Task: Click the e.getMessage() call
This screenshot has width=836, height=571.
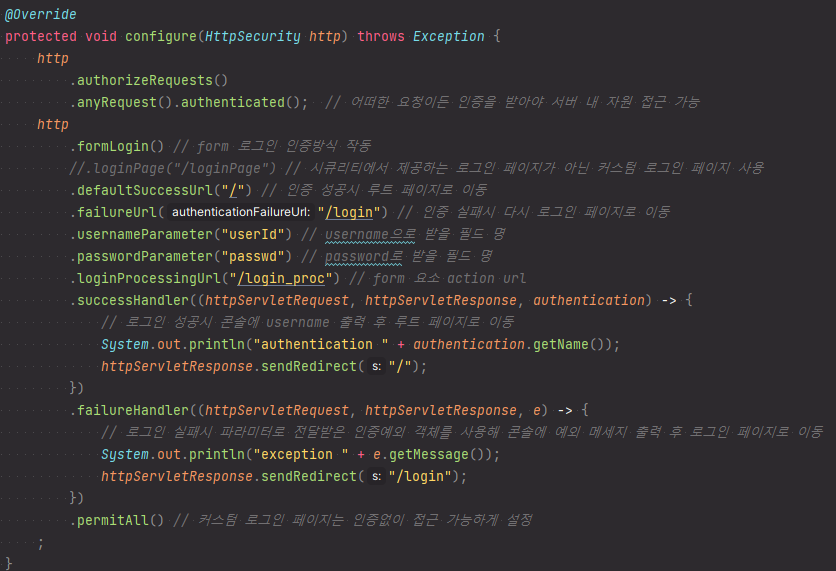Action: pyautogui.click(x=428, y=454)
